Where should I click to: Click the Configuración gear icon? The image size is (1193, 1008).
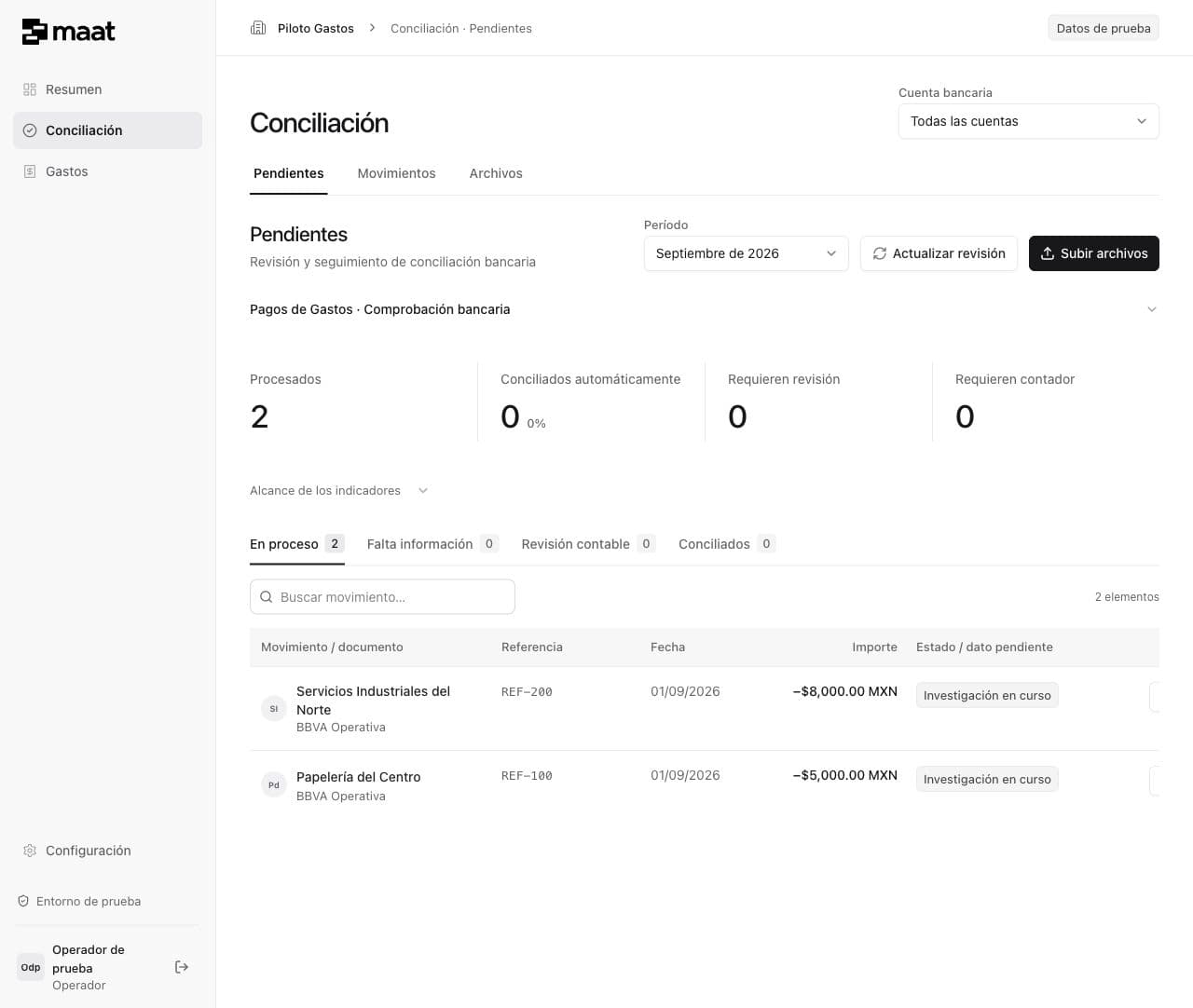[x=30, y=851]
